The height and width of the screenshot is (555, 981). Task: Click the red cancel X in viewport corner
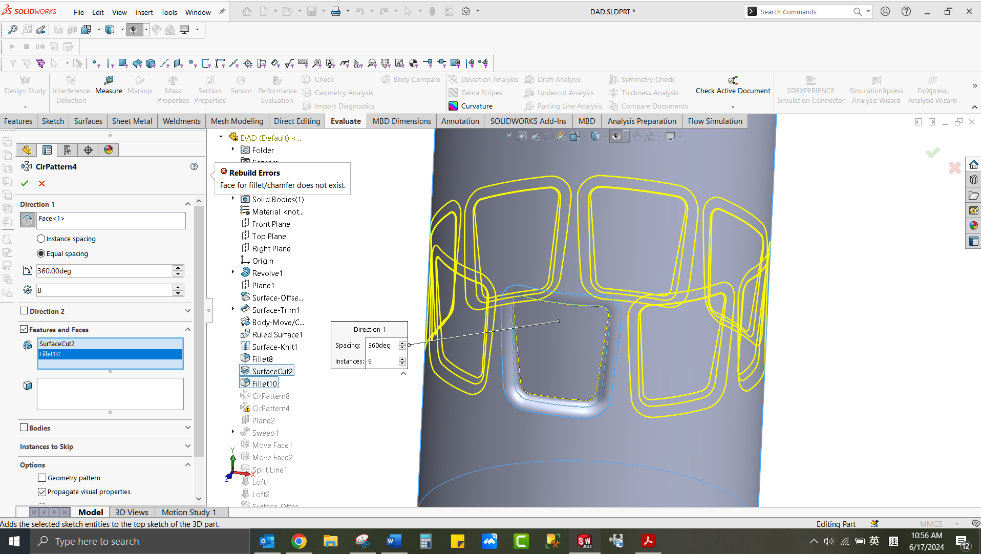point(955,168)
